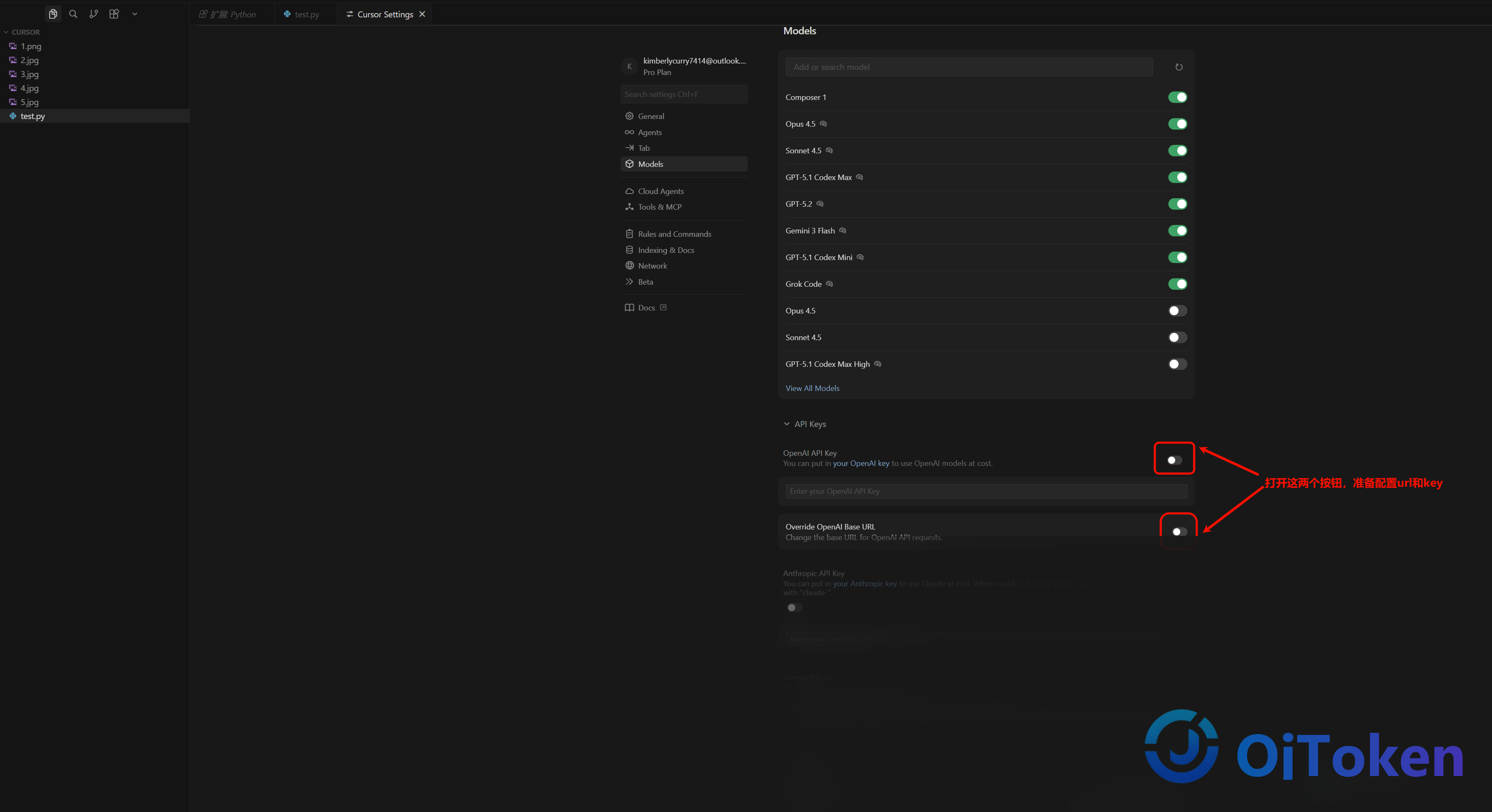Viewport: 1492px width, 812px height.
Task: Select the Models settings section
Action: tap(683, 164)
